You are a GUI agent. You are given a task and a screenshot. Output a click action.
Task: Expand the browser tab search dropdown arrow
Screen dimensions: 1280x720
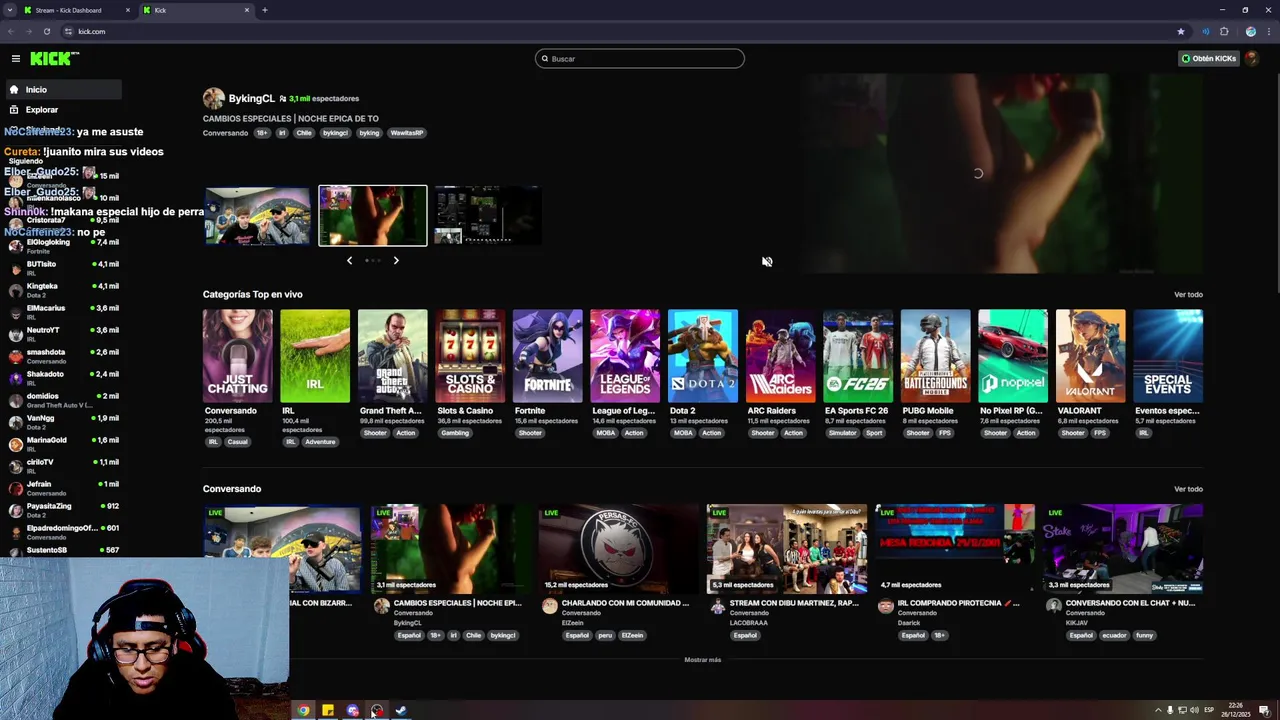coord(10,10)
